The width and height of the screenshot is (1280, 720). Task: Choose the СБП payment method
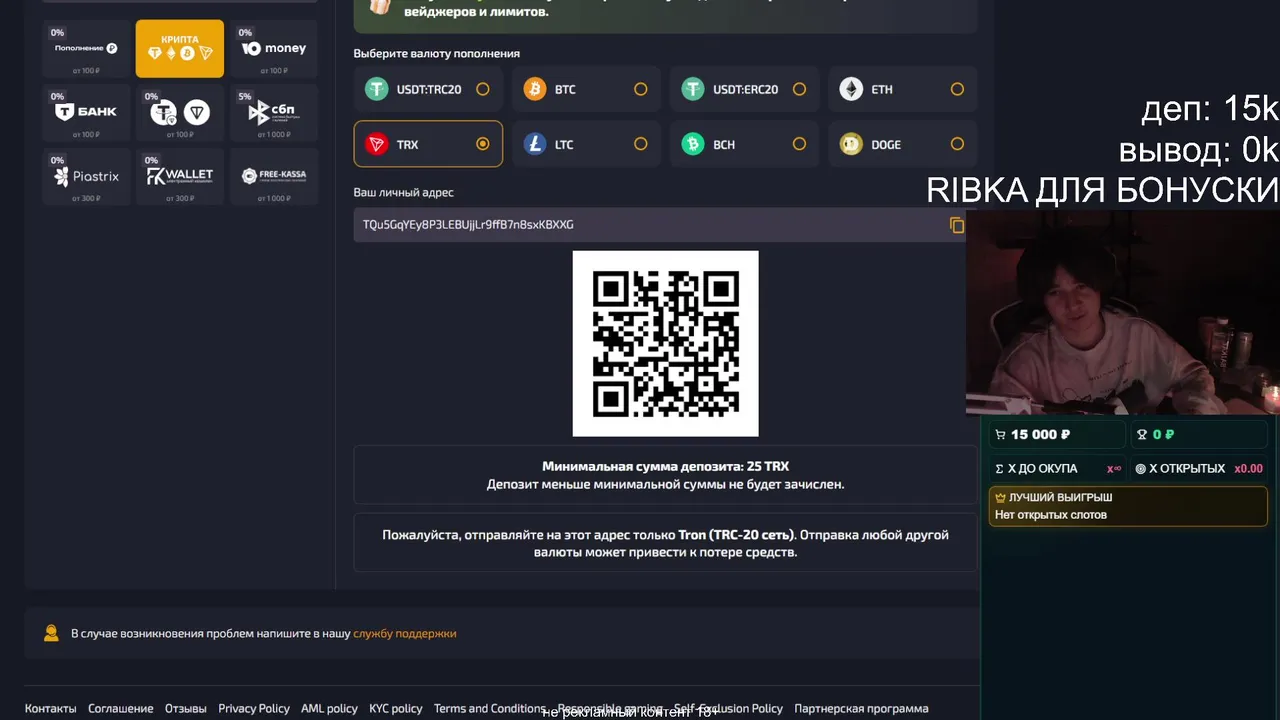point(274,112)
